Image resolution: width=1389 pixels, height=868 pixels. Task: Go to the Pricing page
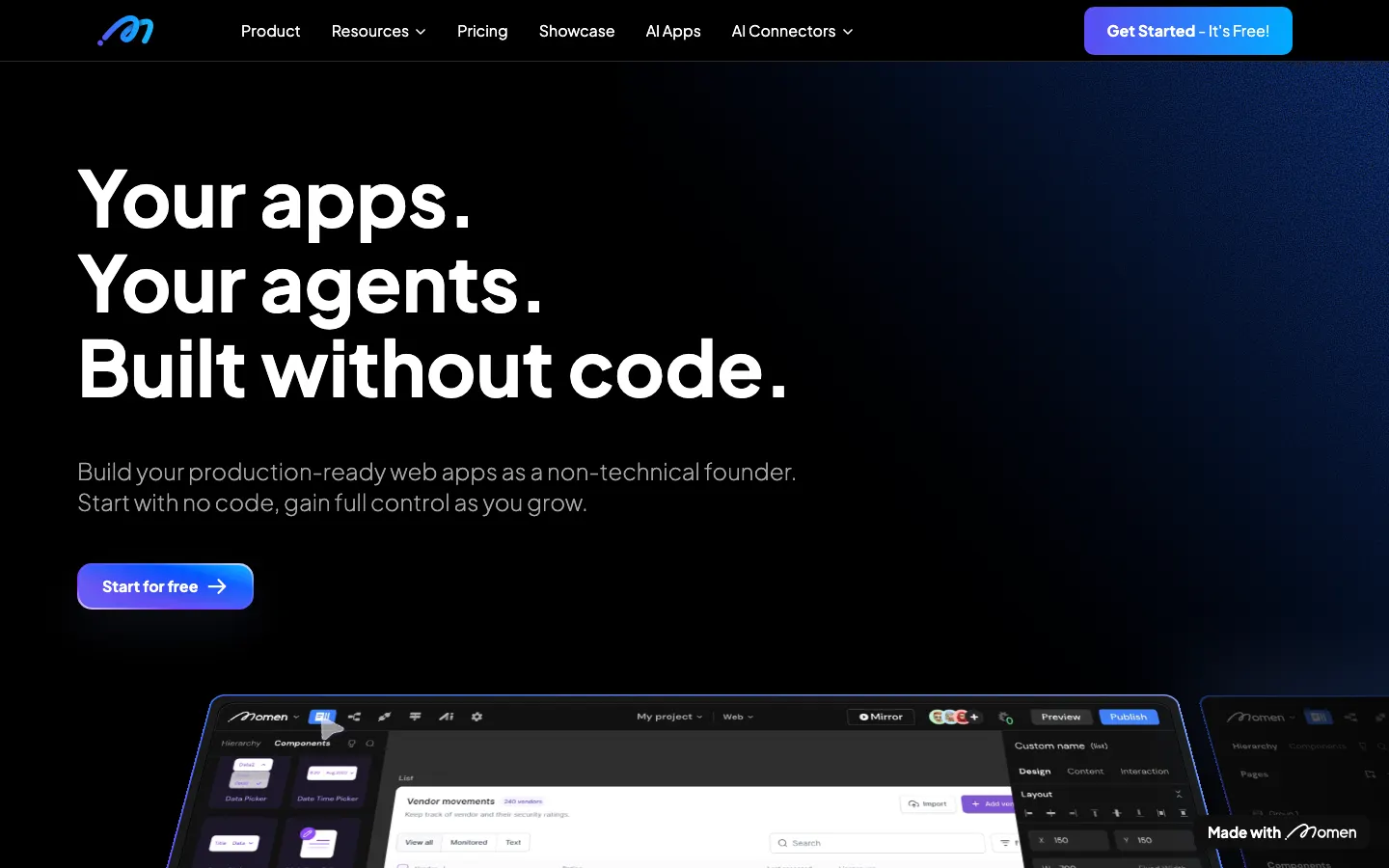[x=482, y=32]
